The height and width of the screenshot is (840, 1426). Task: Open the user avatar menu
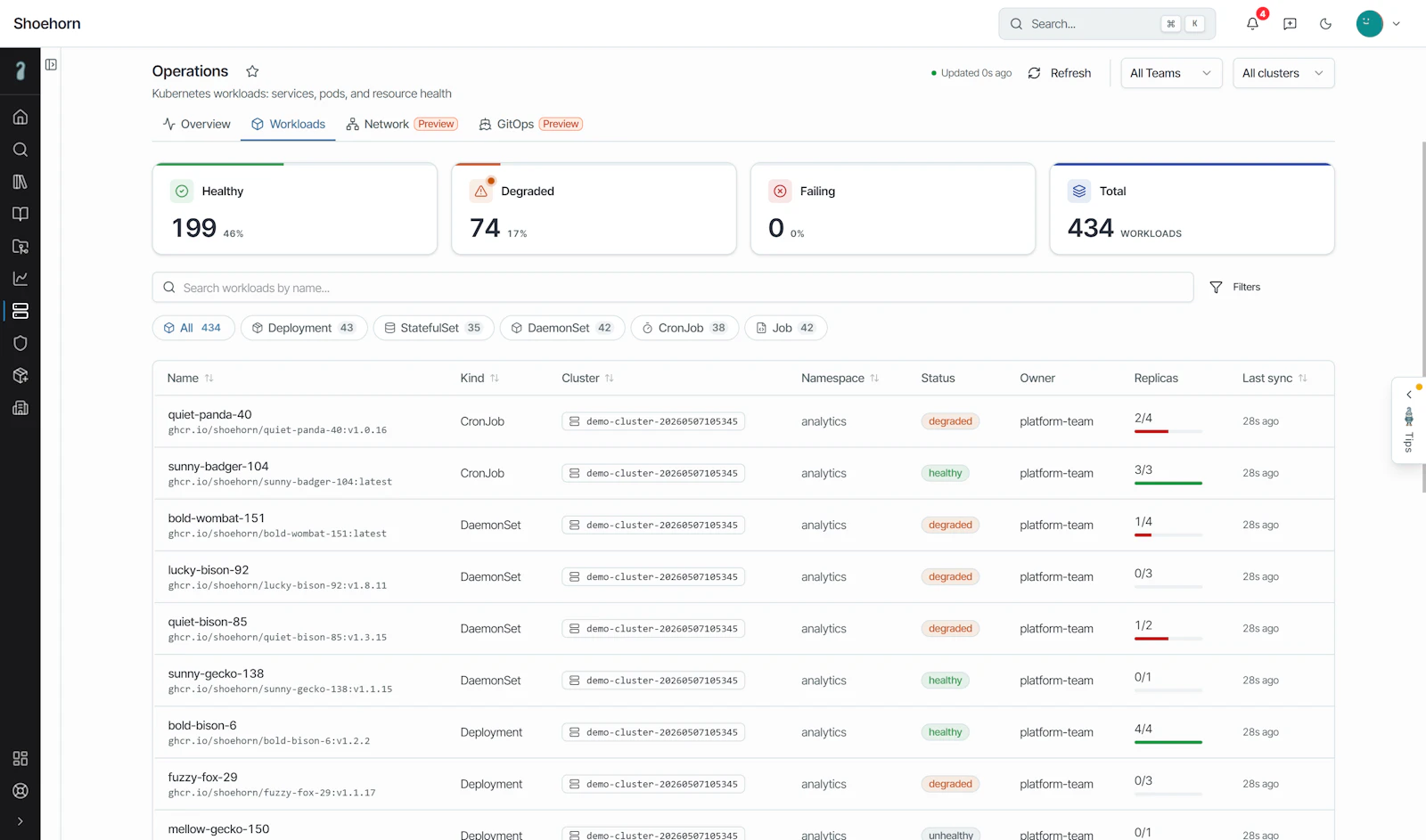(1379, 24)
